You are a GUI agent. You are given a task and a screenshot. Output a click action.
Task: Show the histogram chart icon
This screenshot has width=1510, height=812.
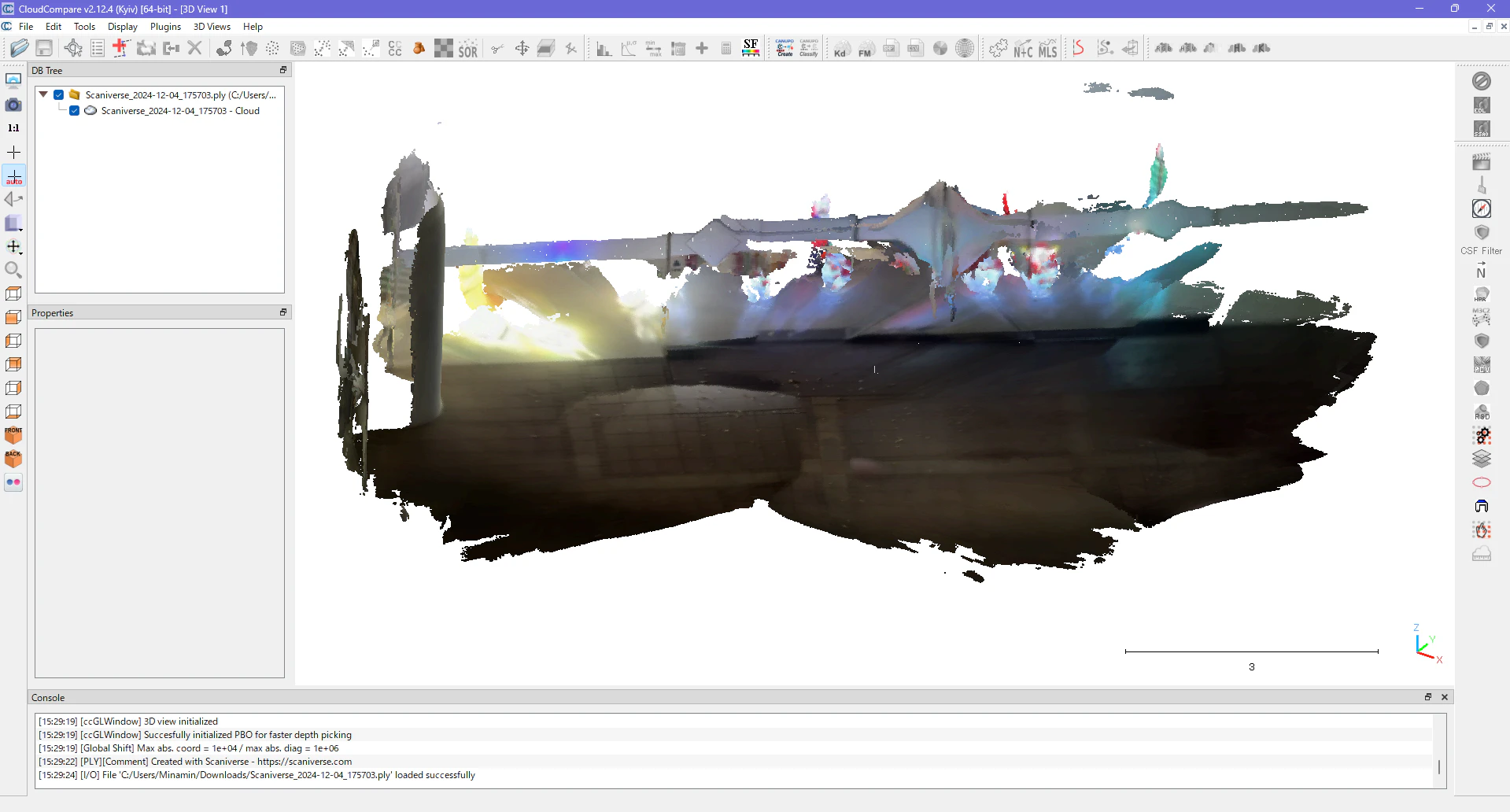click(x=604, y=49)
